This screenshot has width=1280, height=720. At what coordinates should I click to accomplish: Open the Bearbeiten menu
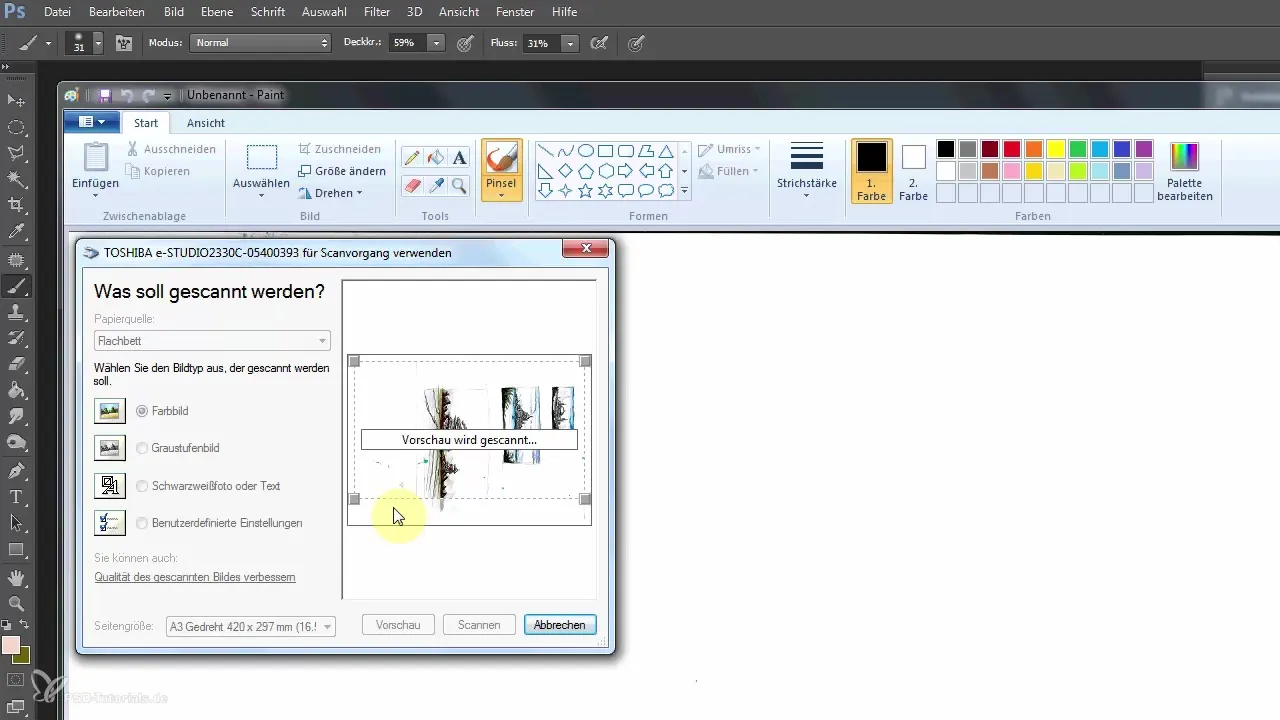click(x=117, y=12)
